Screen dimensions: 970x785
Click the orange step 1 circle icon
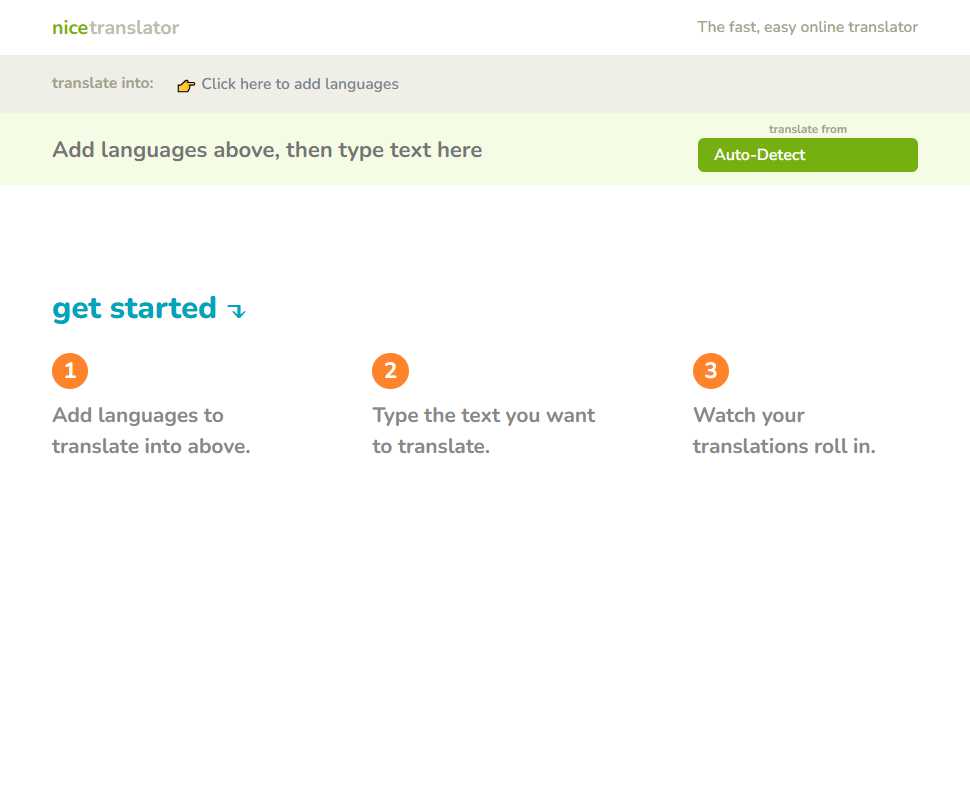(x=69, y=370)
